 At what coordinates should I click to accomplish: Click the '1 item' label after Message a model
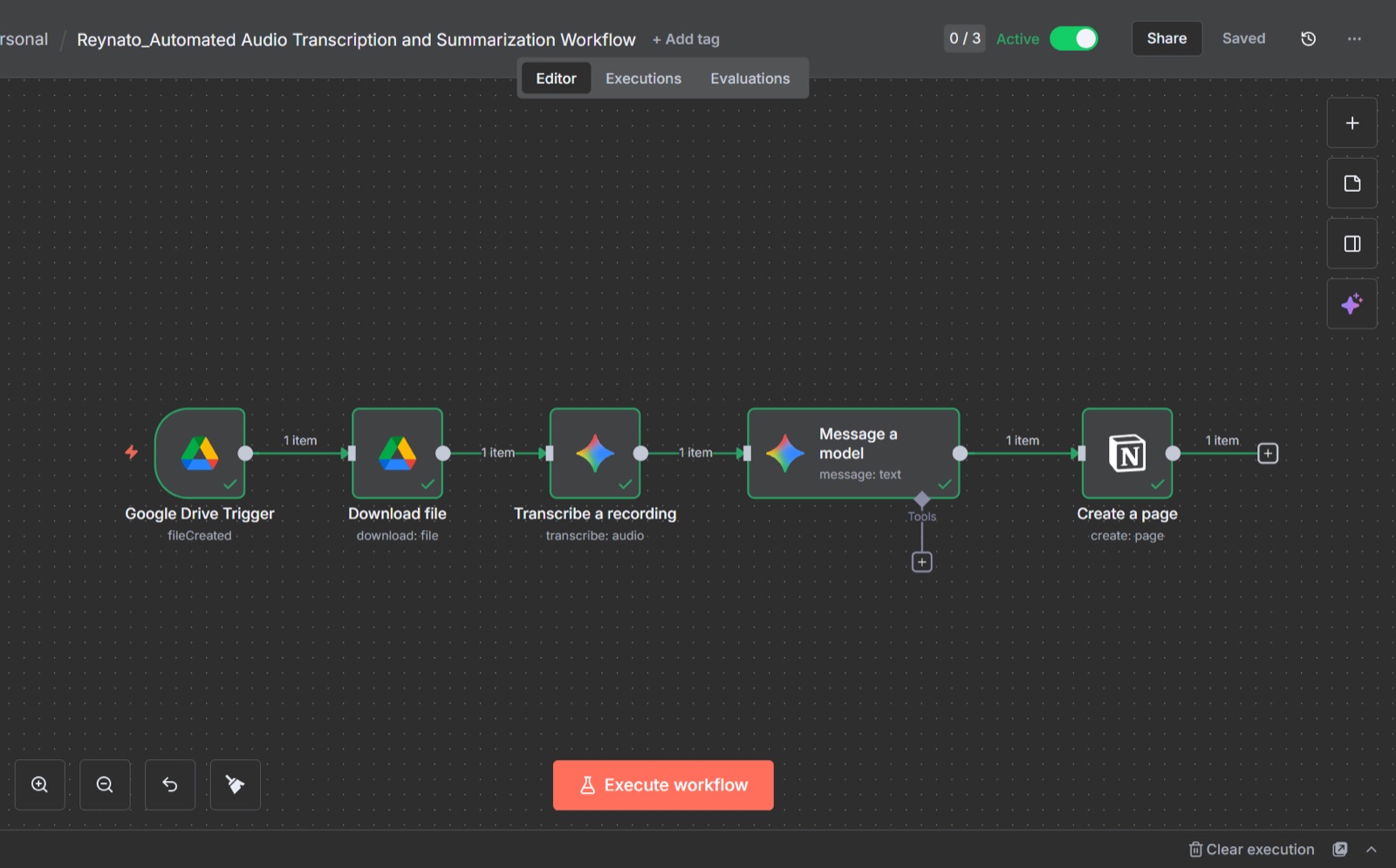pyautogui.click(x=1023, y=441)
